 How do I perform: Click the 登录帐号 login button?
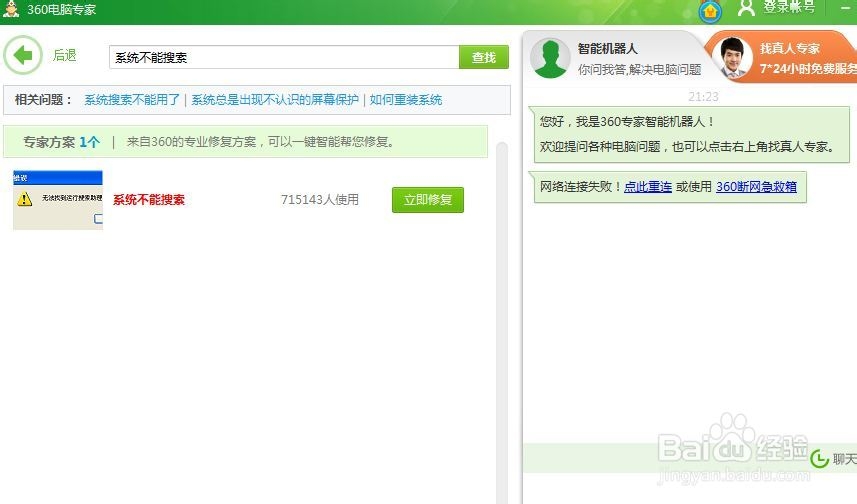789,7
